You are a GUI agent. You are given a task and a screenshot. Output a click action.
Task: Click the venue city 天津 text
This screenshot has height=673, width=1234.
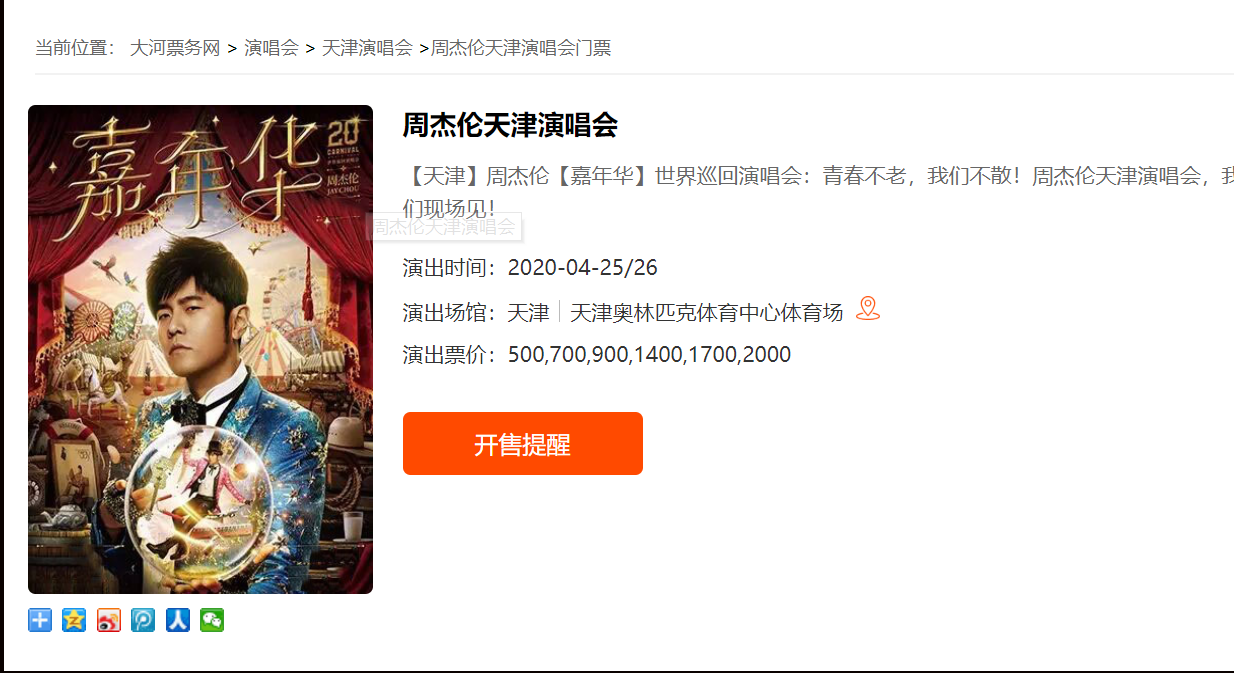click(528, 312)
